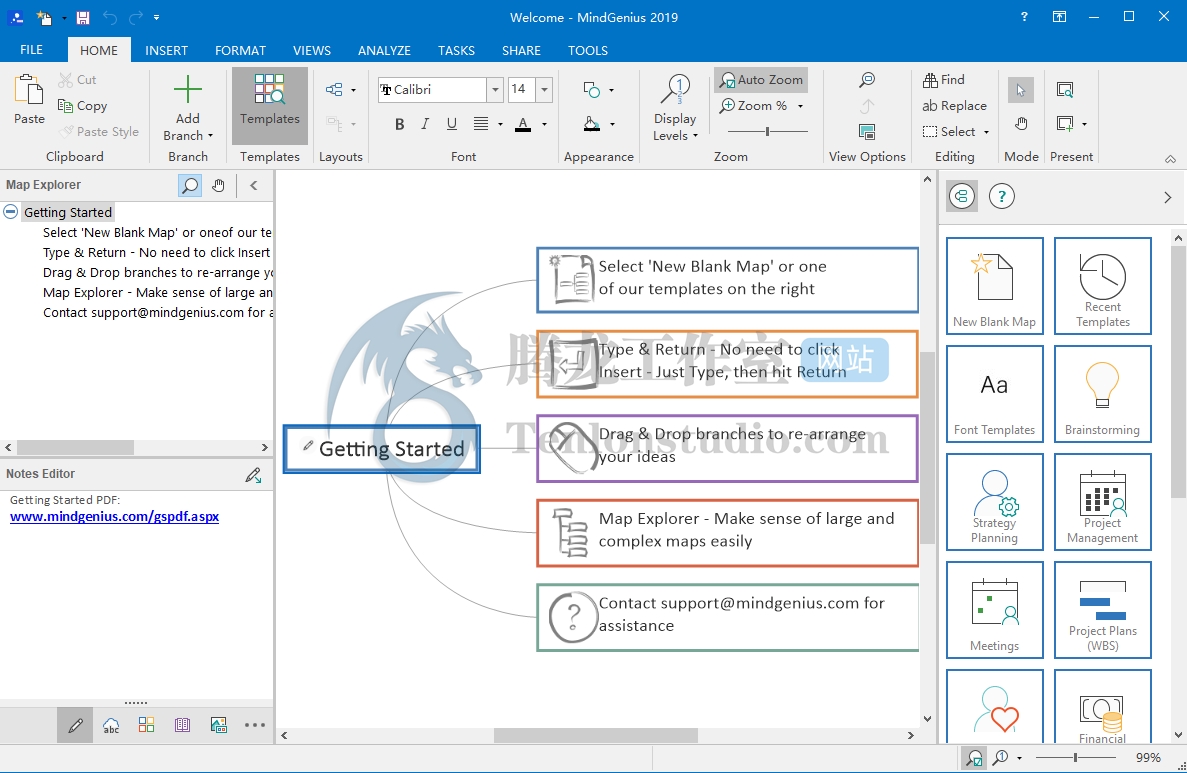This screenshot has height=773, width=1187.
Task: Click the Replace command
Action: (954, 106)
